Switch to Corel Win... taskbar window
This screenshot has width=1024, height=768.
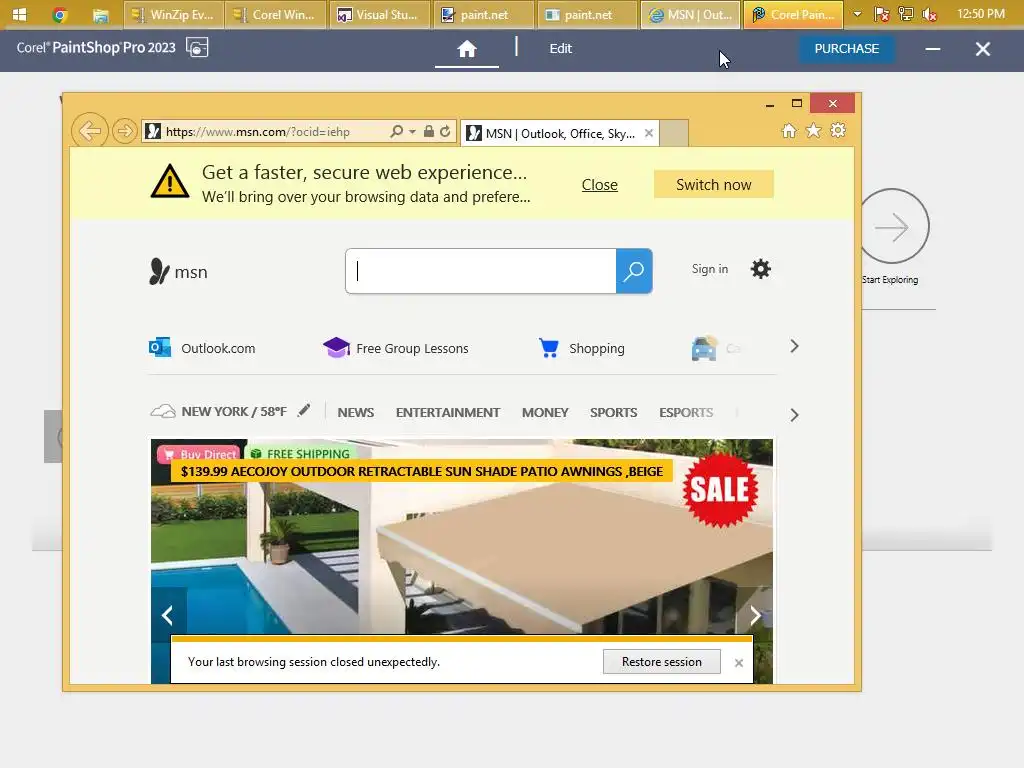coord(276,14)
